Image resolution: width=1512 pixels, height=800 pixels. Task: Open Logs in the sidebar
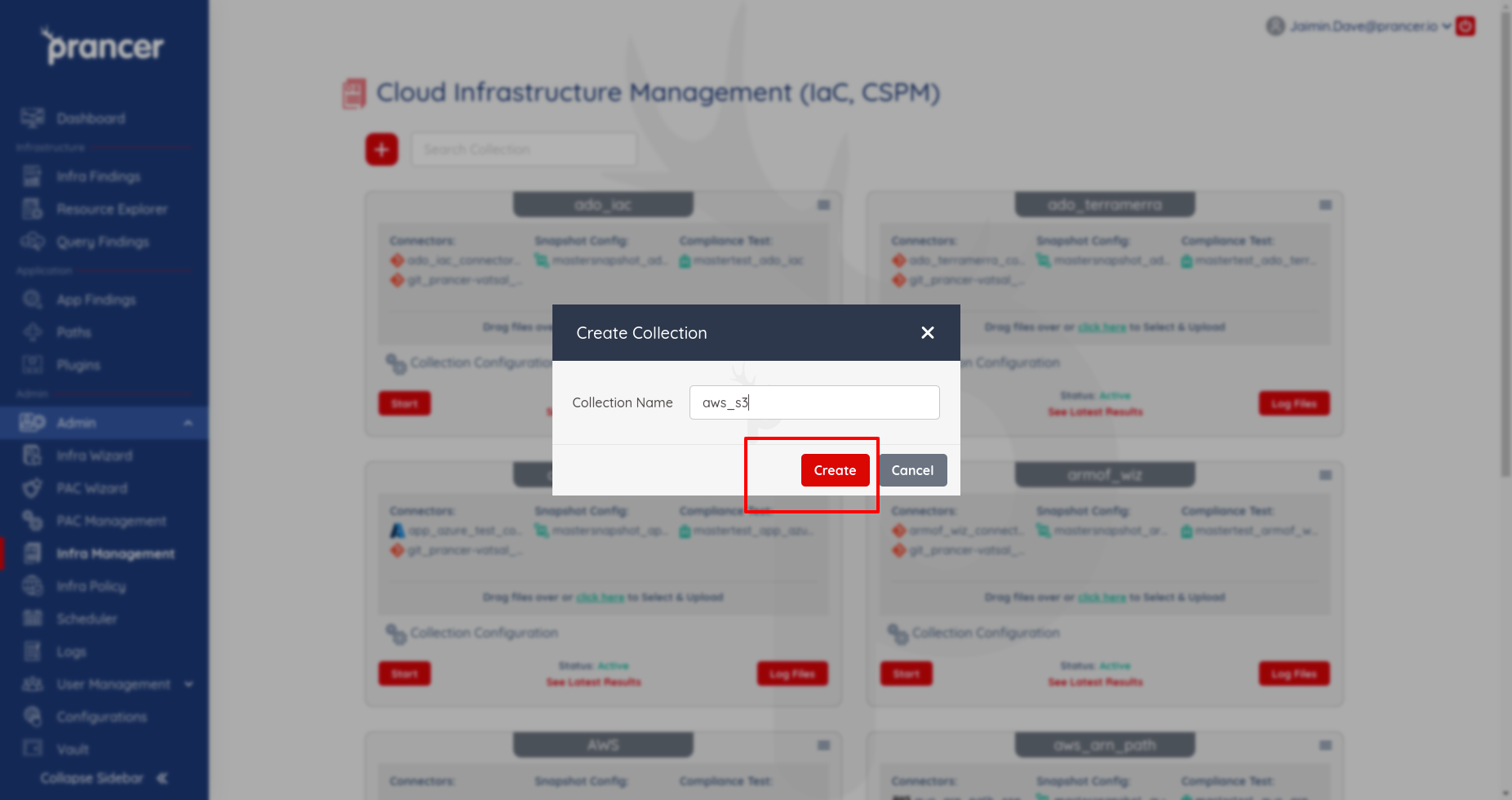click(72, 651)
